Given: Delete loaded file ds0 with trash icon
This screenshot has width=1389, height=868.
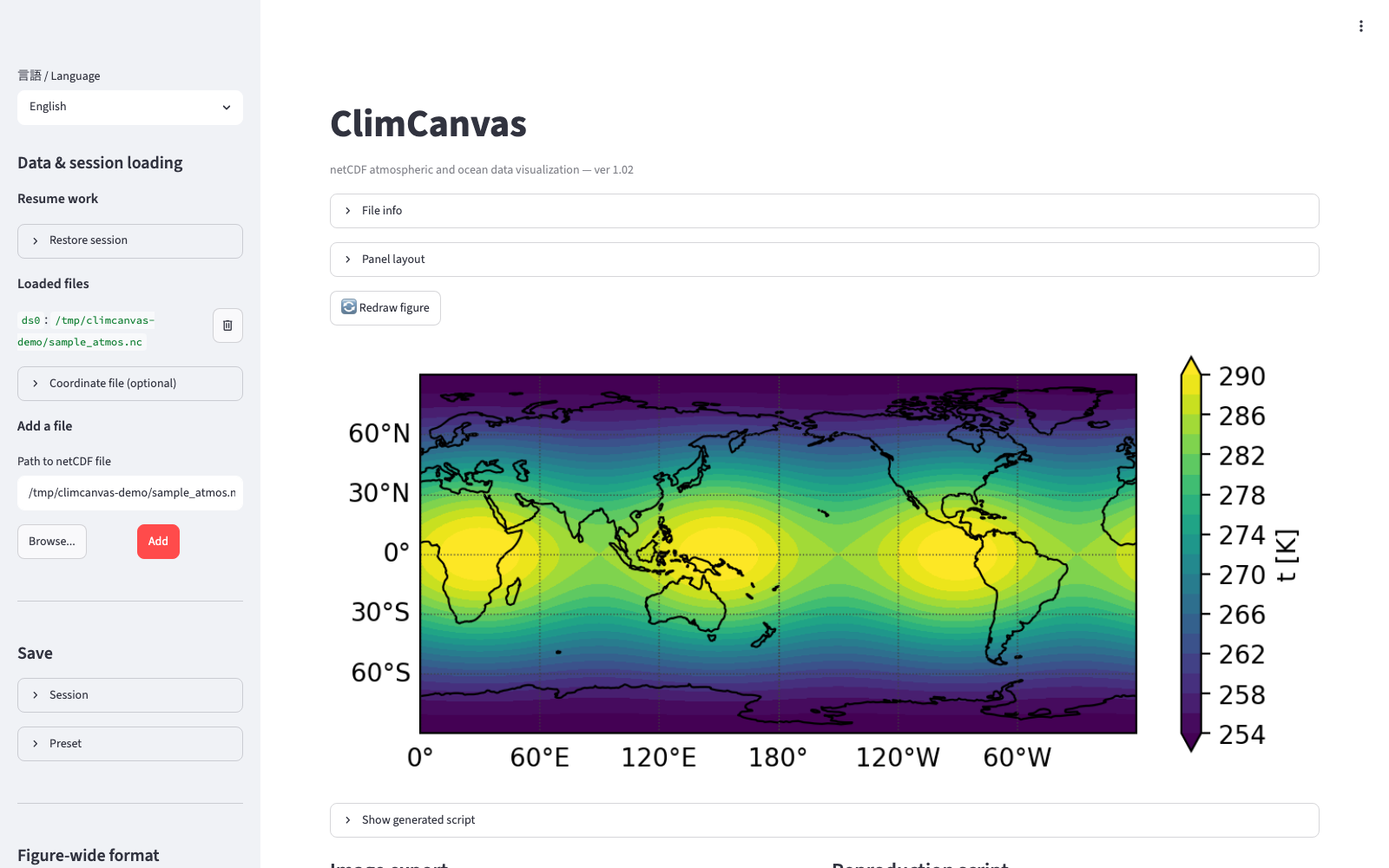Looking at the screenshot, I should pyautogui.click(x=227, y=325).
